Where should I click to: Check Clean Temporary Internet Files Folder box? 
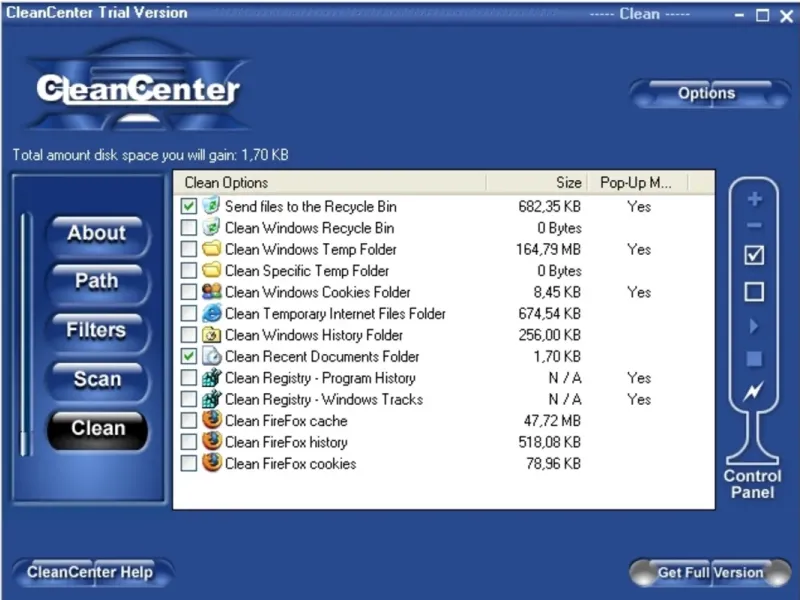click(189, 313)
